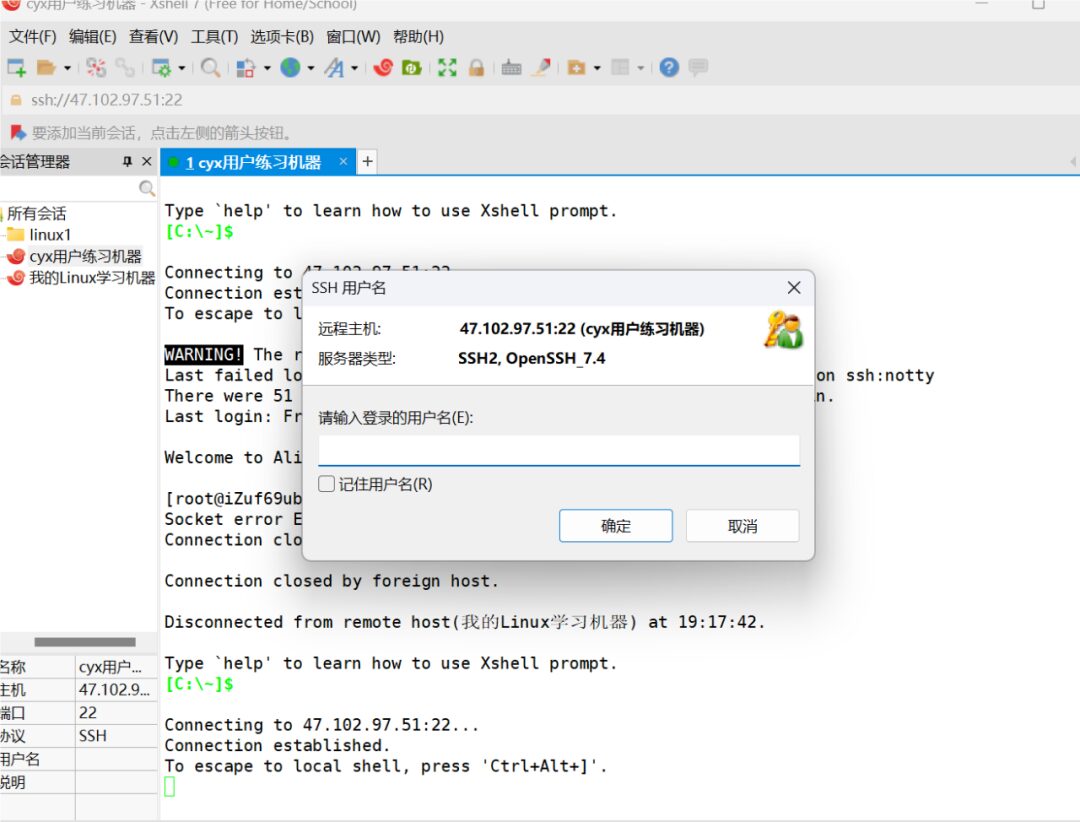Expand the globe encoding dropdown arrow
This screenshot has height=822, width=1080.
311,68
